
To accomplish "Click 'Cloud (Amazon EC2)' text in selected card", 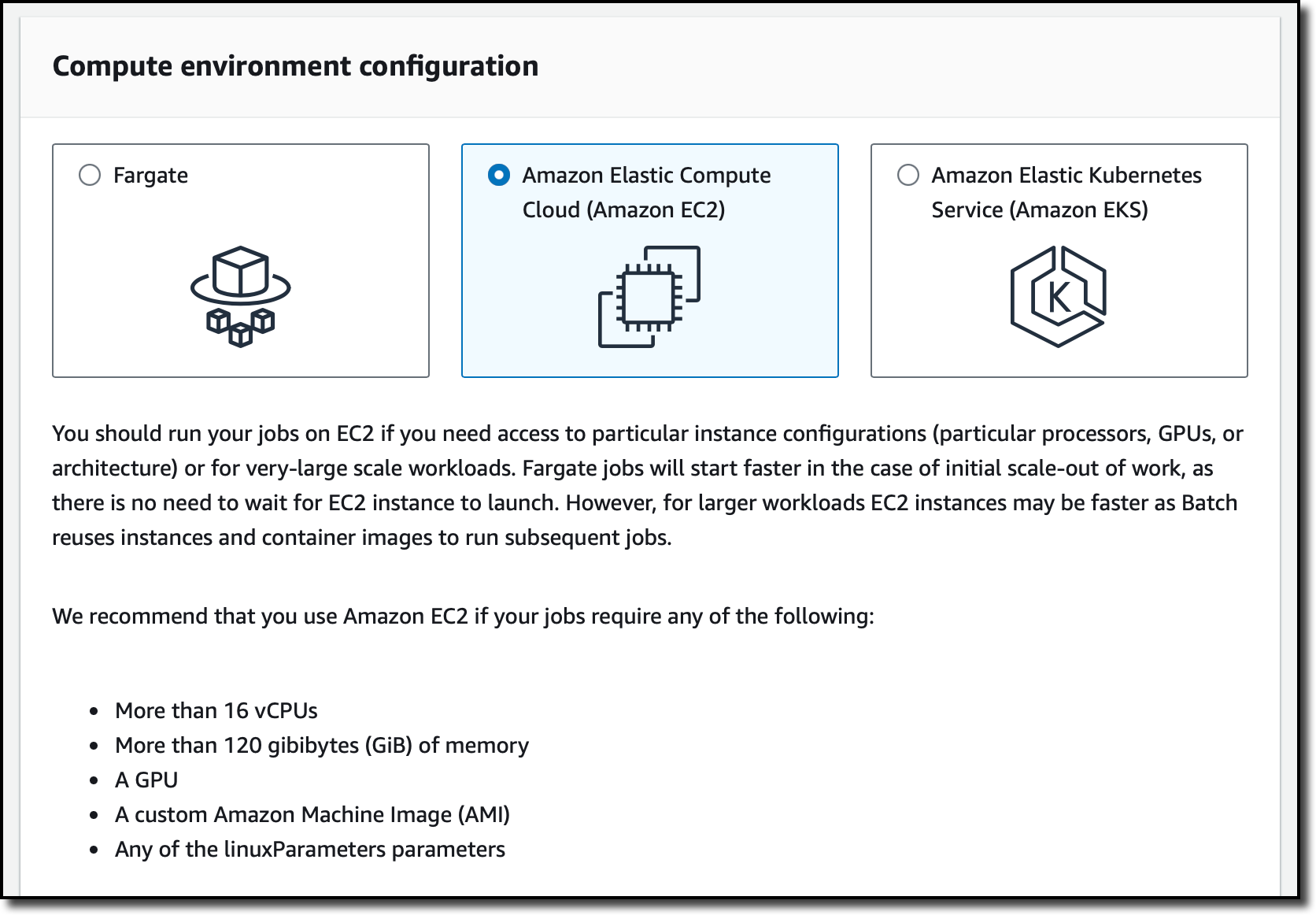I will coord(623,210).
